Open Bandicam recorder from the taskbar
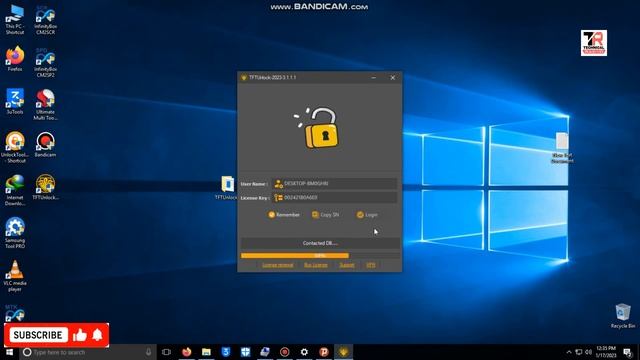 (x=284, y=352)
